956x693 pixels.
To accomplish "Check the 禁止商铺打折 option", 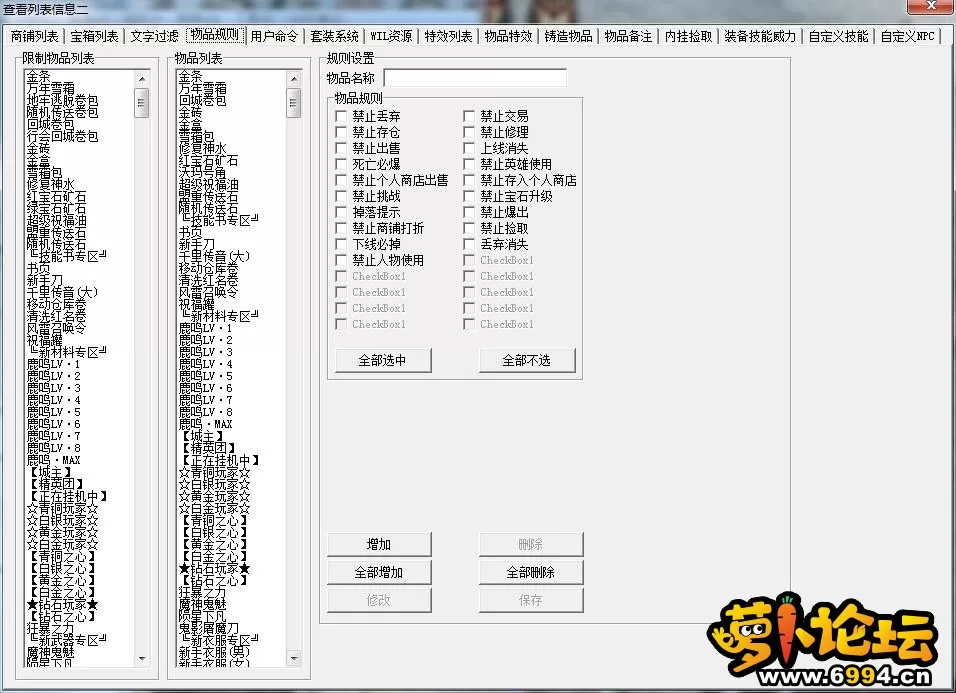I will coord(341,228).
